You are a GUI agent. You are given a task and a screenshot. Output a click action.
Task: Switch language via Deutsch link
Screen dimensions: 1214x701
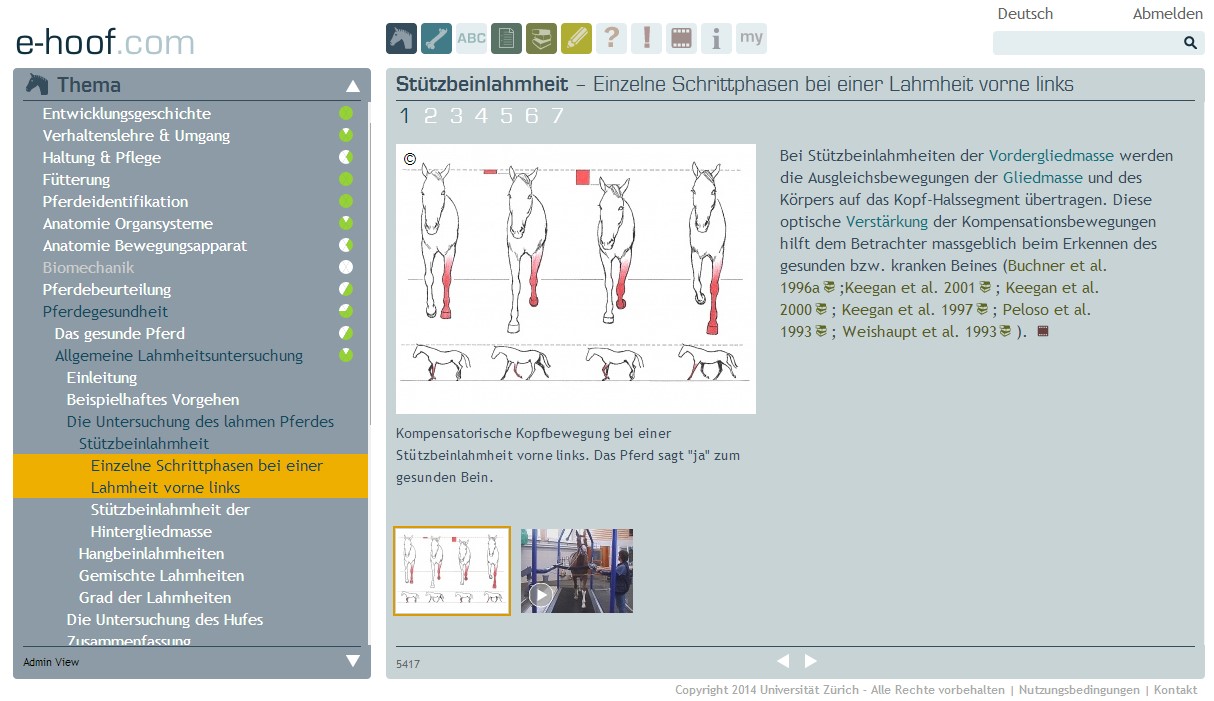click(1025, 14)
